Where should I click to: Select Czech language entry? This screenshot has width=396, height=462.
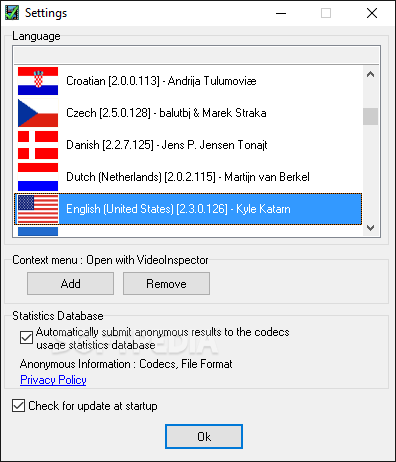[x=188, y=113]
